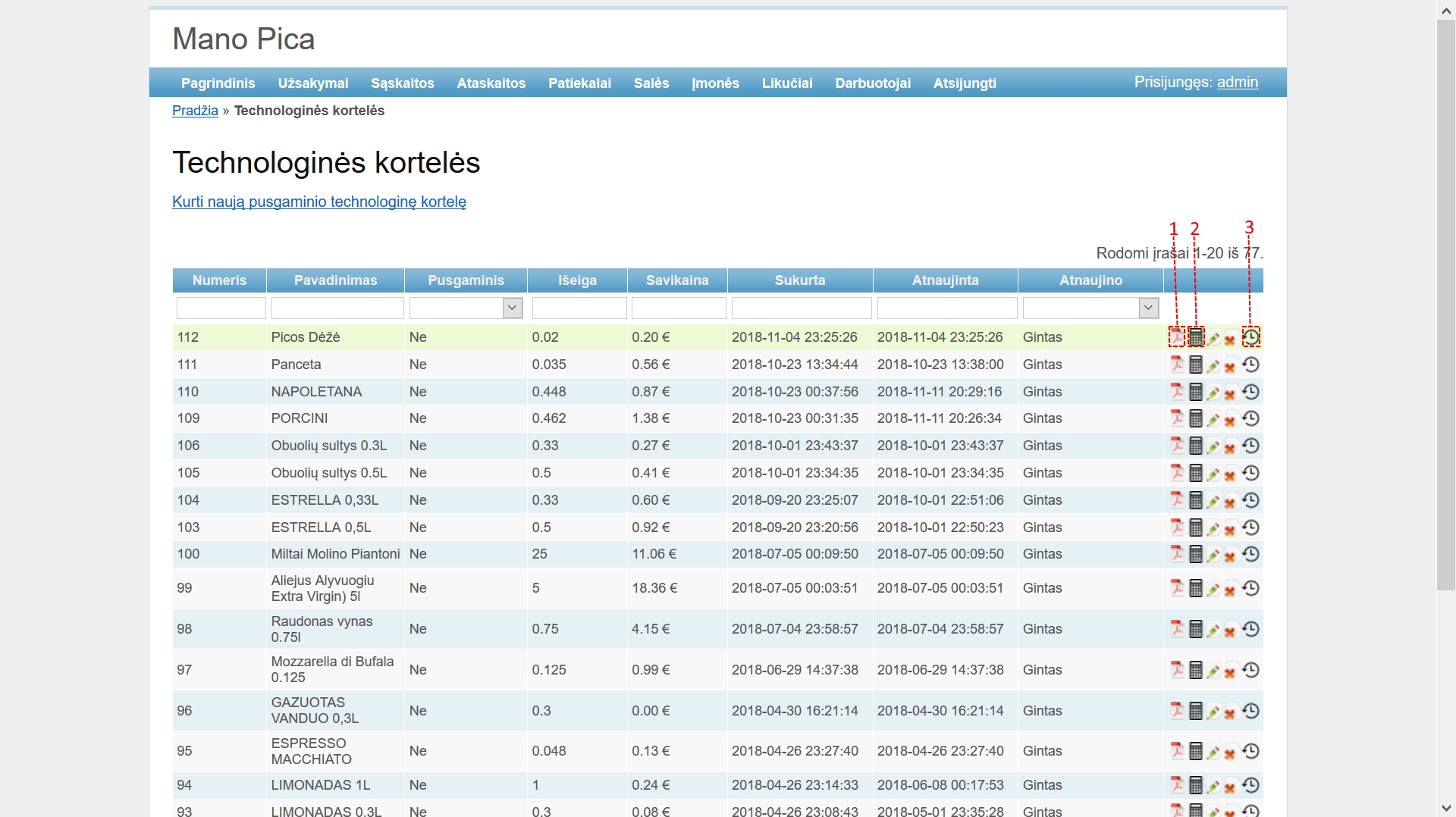The image size is (1456, 817).
Task: Click the Pavadinimas filter input field
Action: (x=337, y=308)
